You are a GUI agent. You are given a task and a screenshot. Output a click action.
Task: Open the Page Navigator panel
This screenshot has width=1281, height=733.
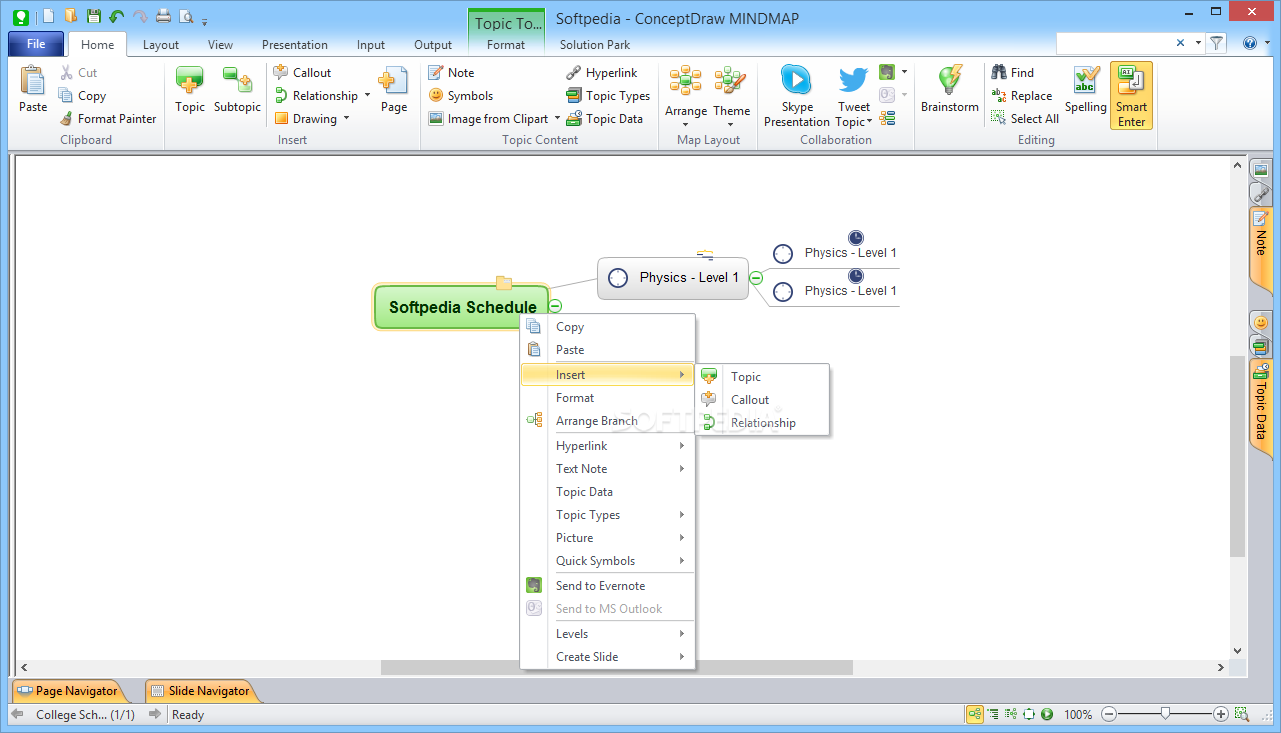68,691
